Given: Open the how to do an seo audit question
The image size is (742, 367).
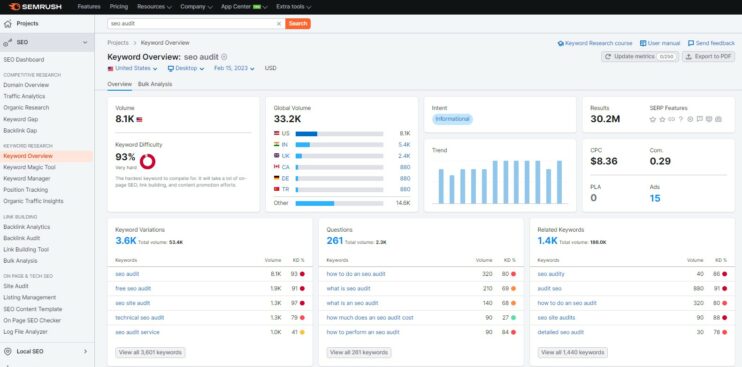Looking at the screenshot, I should point(356,274).
